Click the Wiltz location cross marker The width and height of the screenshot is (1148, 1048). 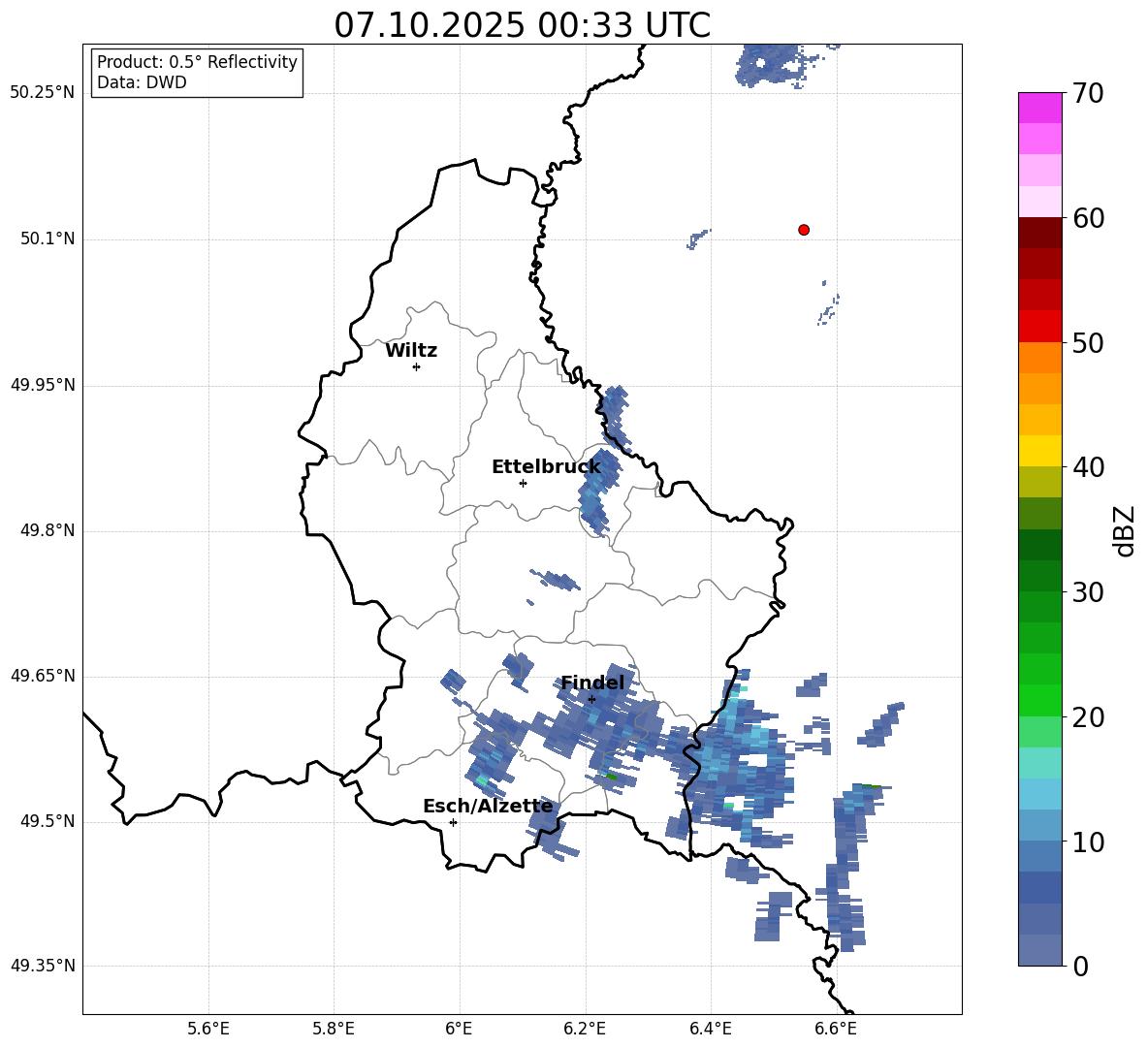click(x=417, y=366)
